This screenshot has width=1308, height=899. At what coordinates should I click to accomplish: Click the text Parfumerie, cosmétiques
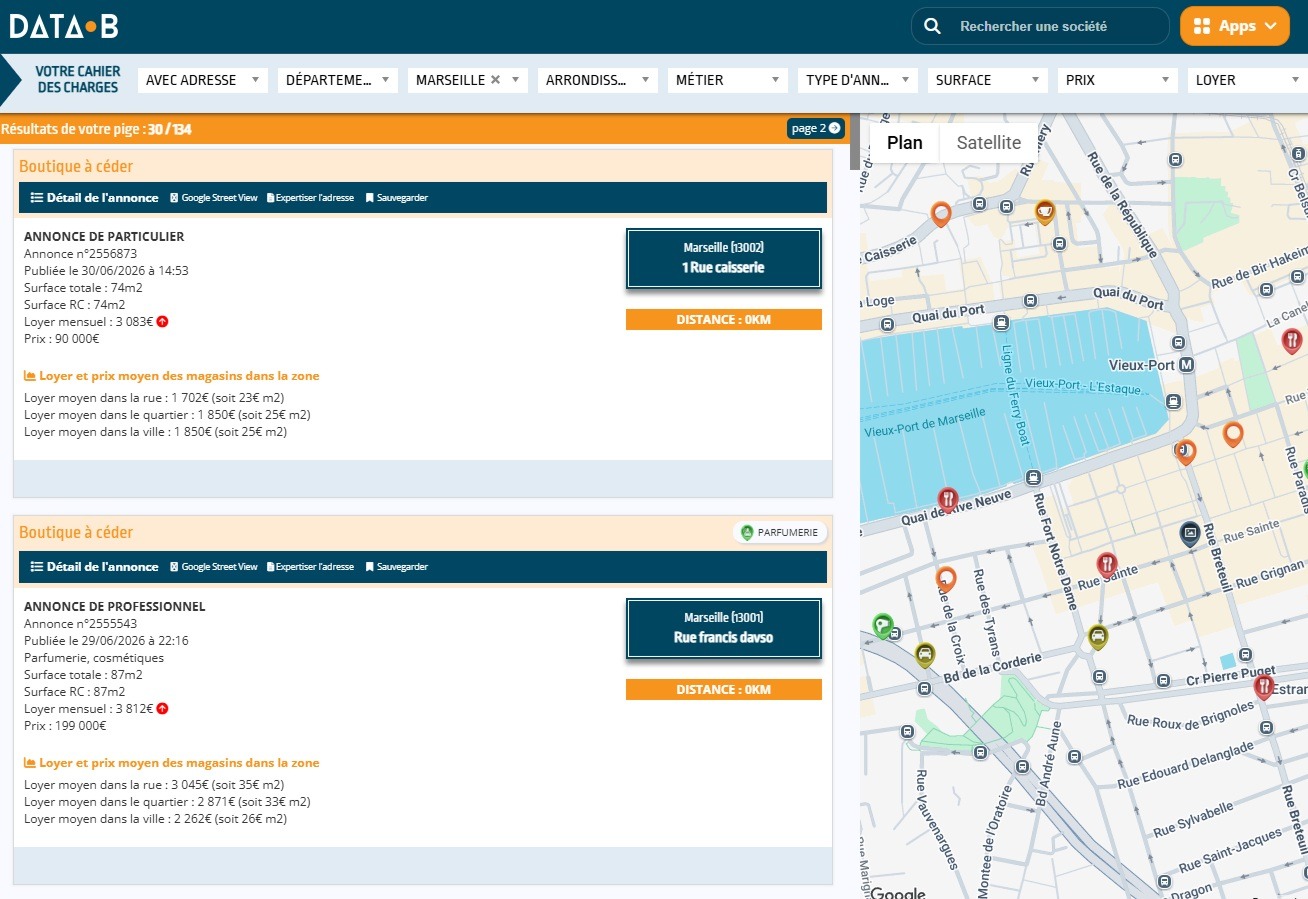click(x=94, y=658)
